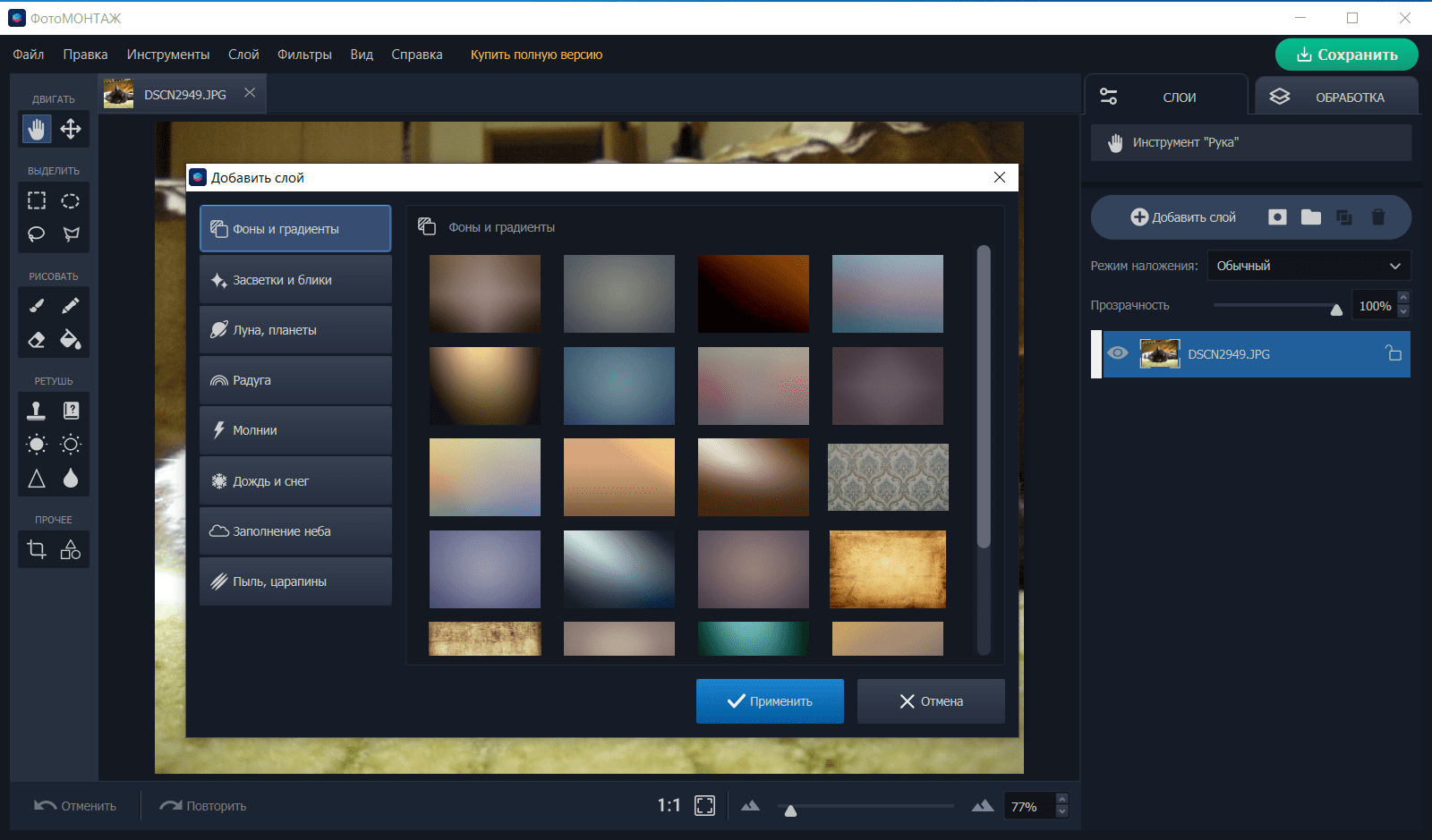
Task: Activate the Lasso selection tool
Action: 37,234
